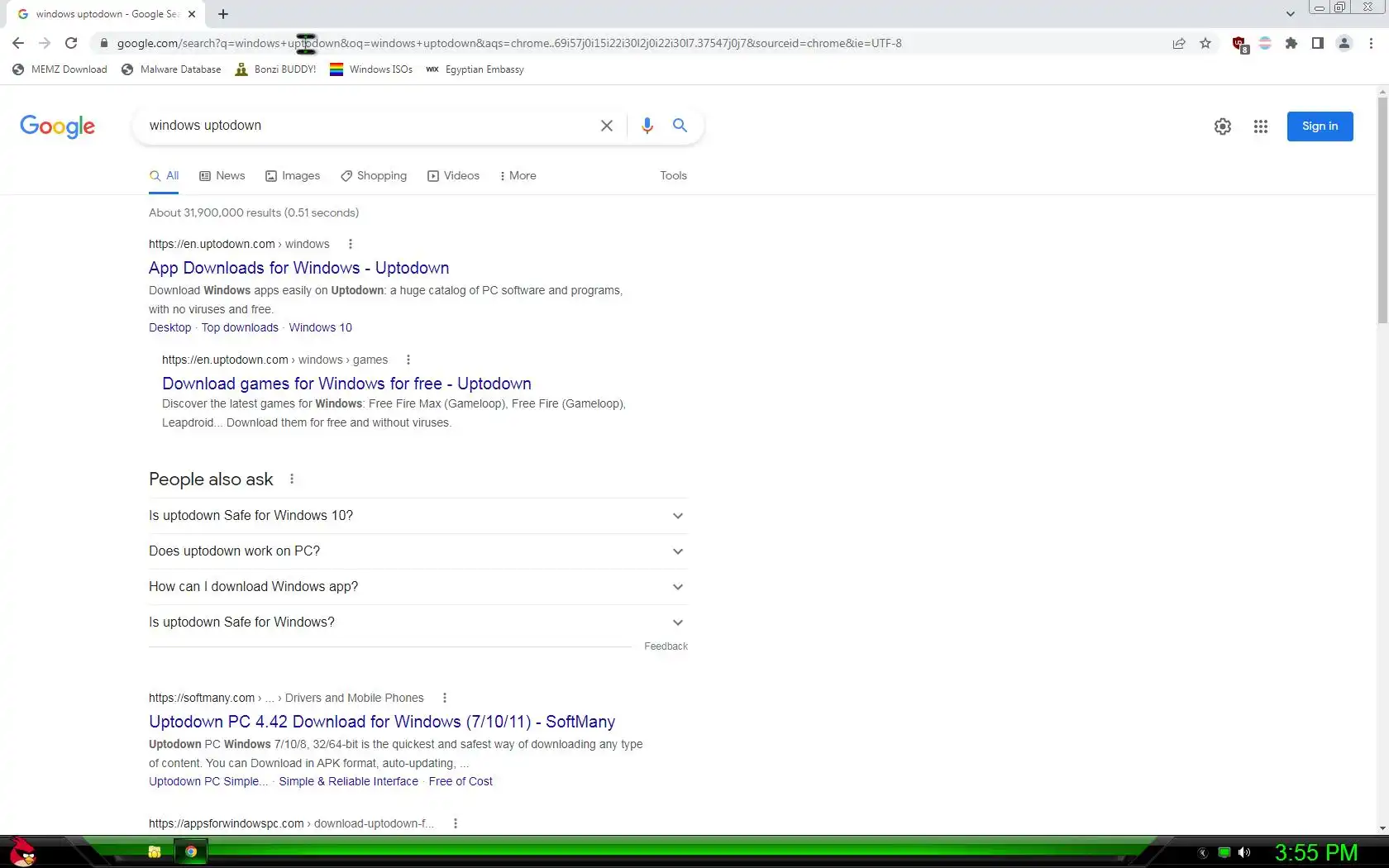Clear the search box with the X
This screenshot has width=1389, height=868.
tap(607, 126)
